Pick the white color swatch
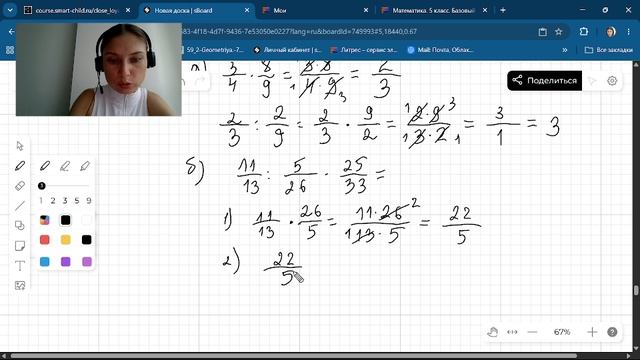Image resolution: width=640 pixels, height=360 pixels. point(87,220)
